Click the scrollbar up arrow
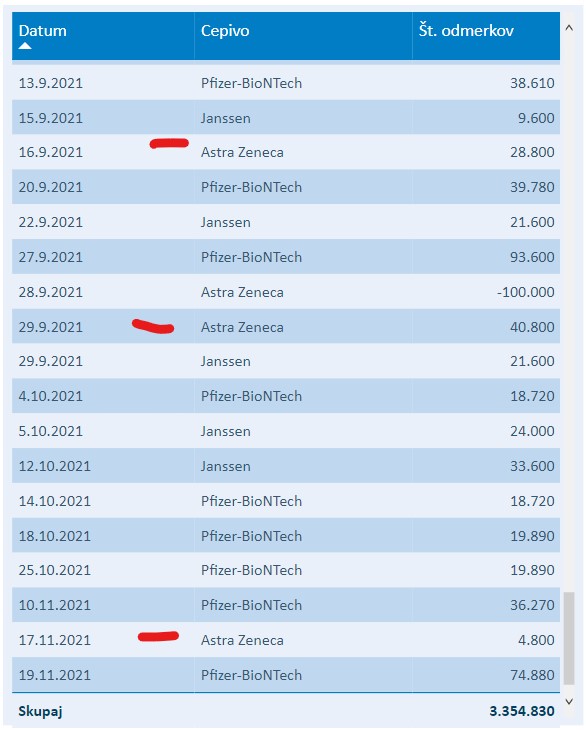 pos(569,28)
